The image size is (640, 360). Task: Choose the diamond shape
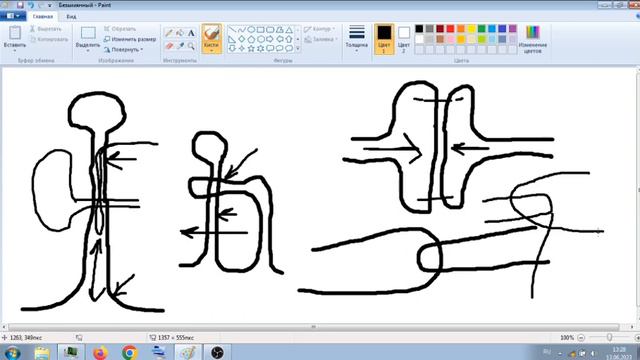tap(242, 39)
